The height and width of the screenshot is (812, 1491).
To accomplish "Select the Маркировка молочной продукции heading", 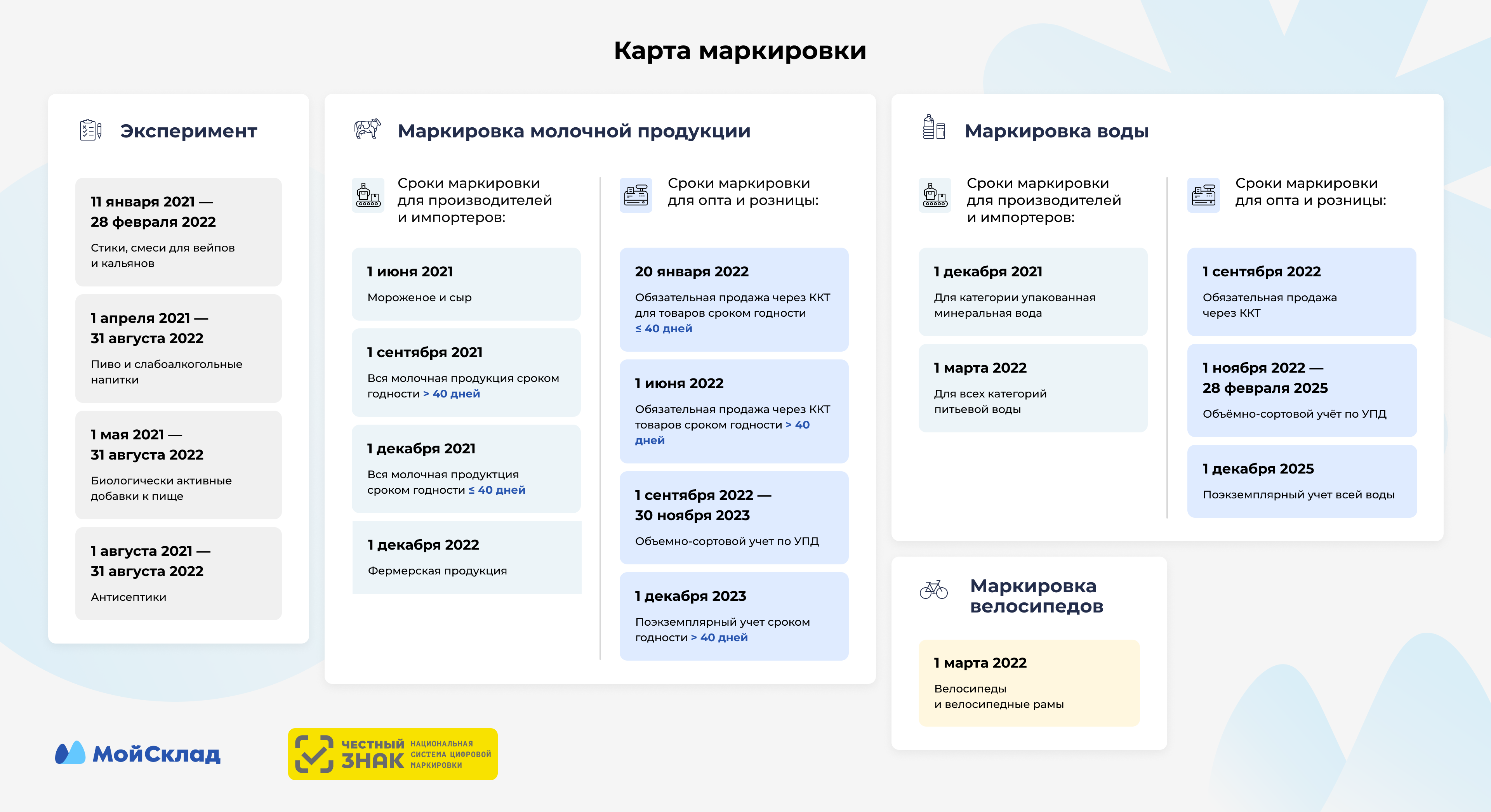I will [573, 131].
